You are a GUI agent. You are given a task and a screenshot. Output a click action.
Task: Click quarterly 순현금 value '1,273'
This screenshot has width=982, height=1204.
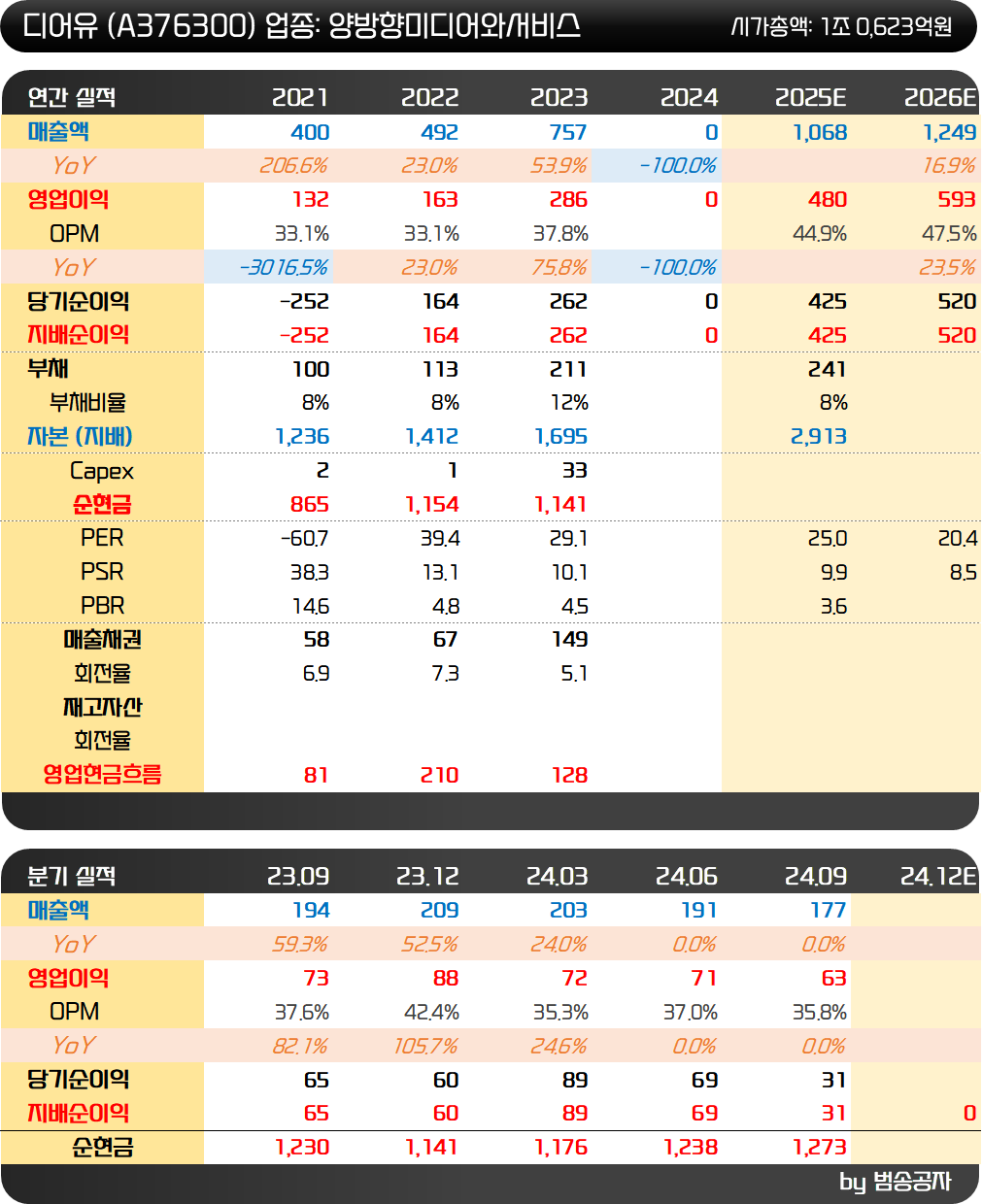820,1148
